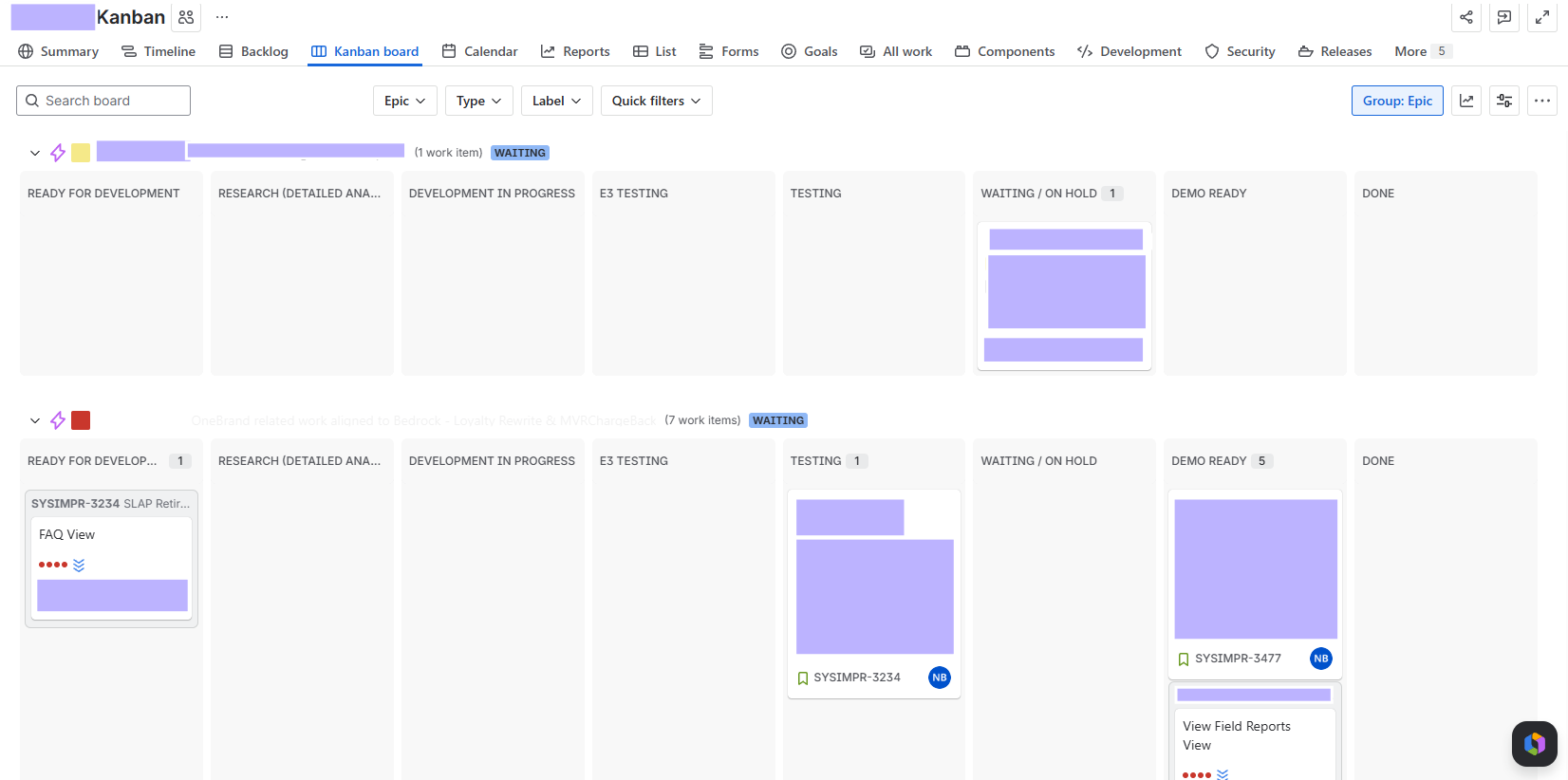Open the SYSIMPR-3234 link in the Testing column

pyautogui.click(x=857, y=678)
